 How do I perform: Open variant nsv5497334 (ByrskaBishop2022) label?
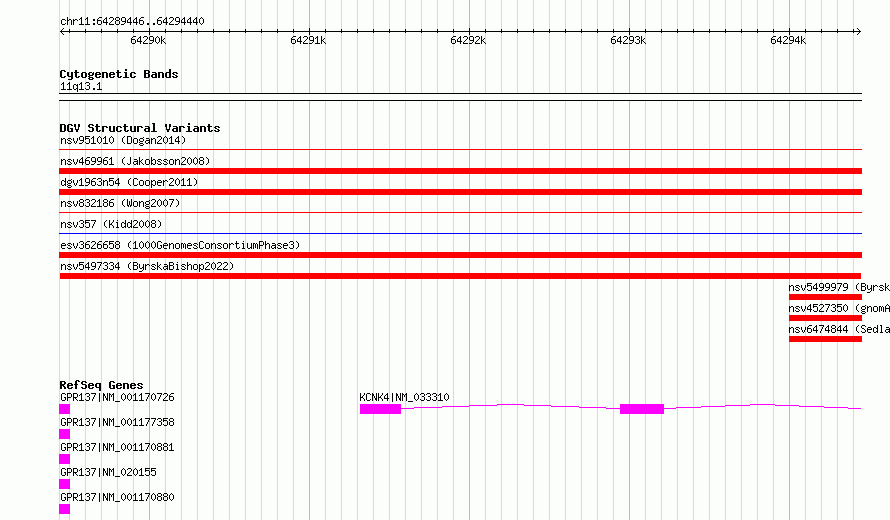pos(147,266)
